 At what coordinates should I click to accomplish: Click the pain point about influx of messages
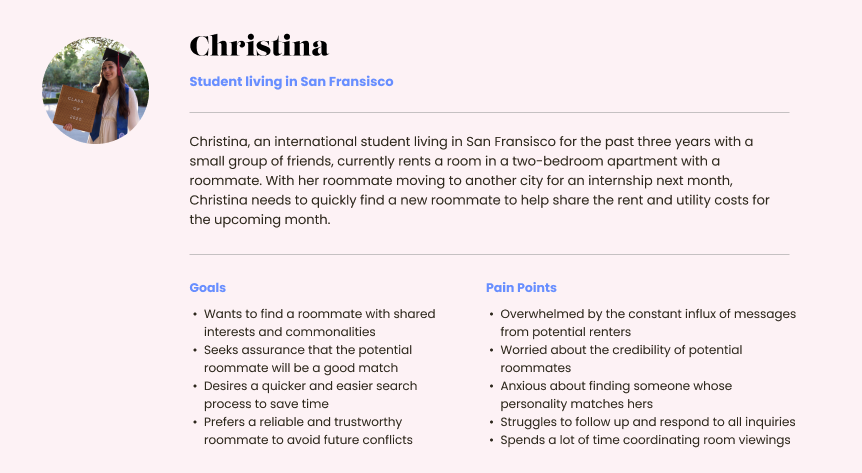click(x=648, y=323)
